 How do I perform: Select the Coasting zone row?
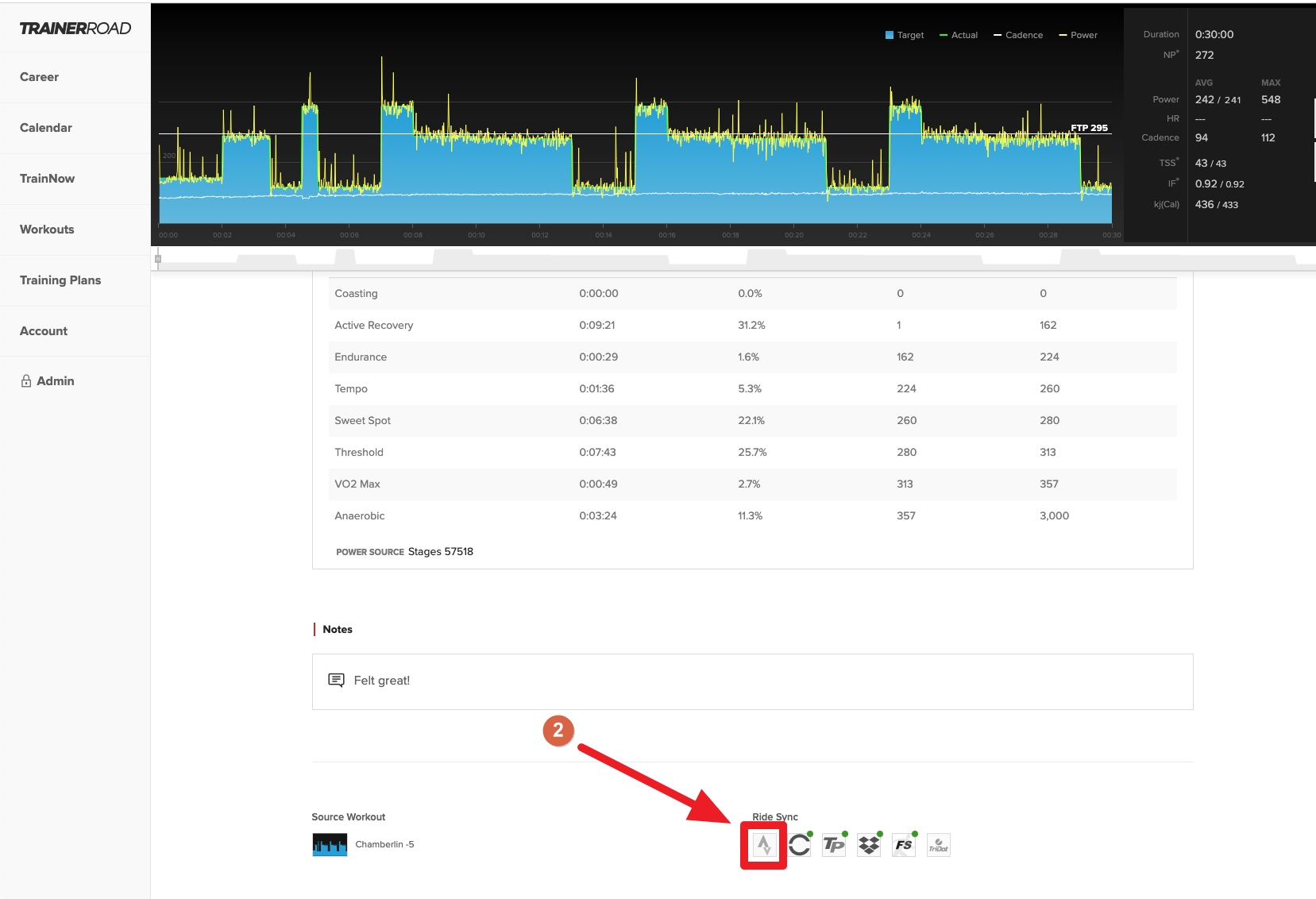click(x=752, y=293)
